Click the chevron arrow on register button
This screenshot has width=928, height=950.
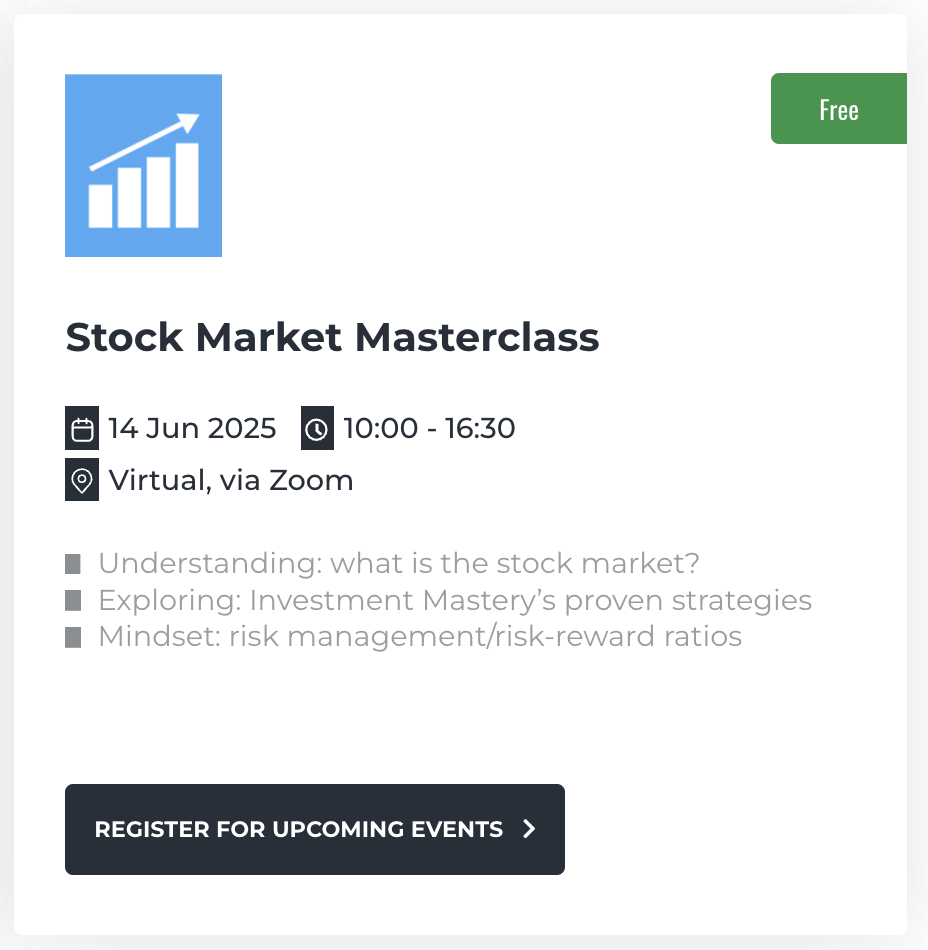(529, 829)
